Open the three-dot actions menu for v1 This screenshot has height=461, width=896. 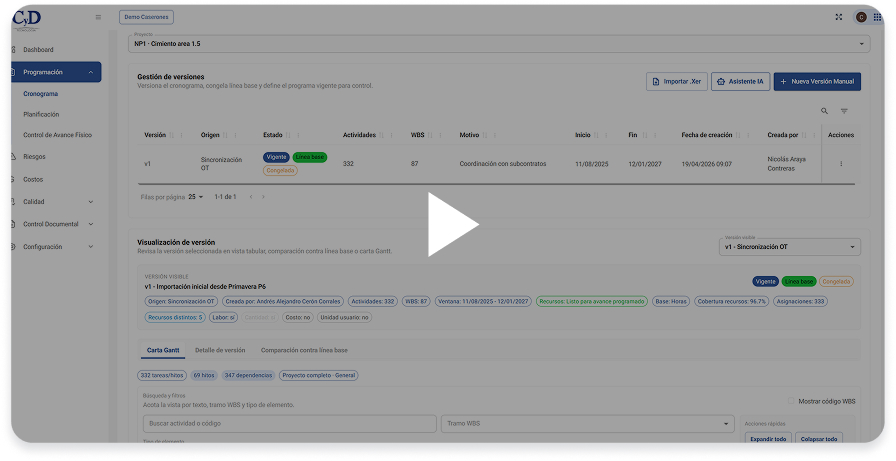click(x=841, y=163)
